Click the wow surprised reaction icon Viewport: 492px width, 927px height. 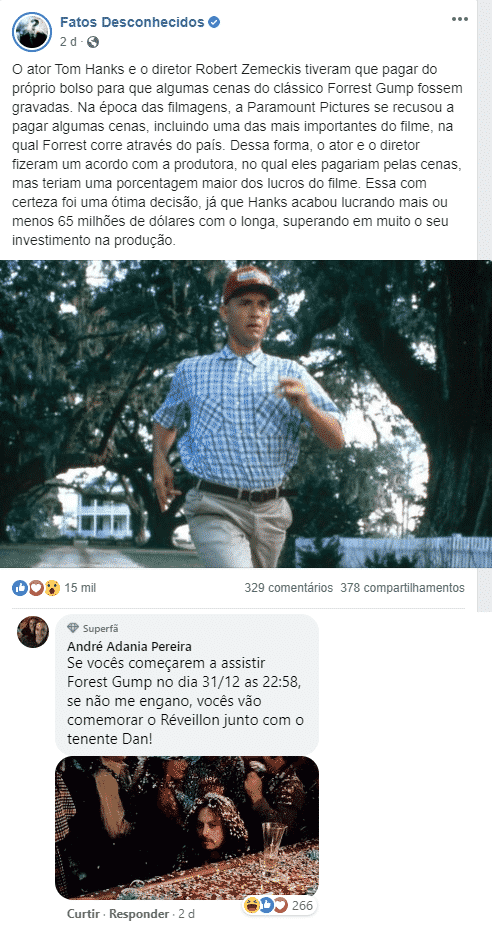tap(52, 588)
